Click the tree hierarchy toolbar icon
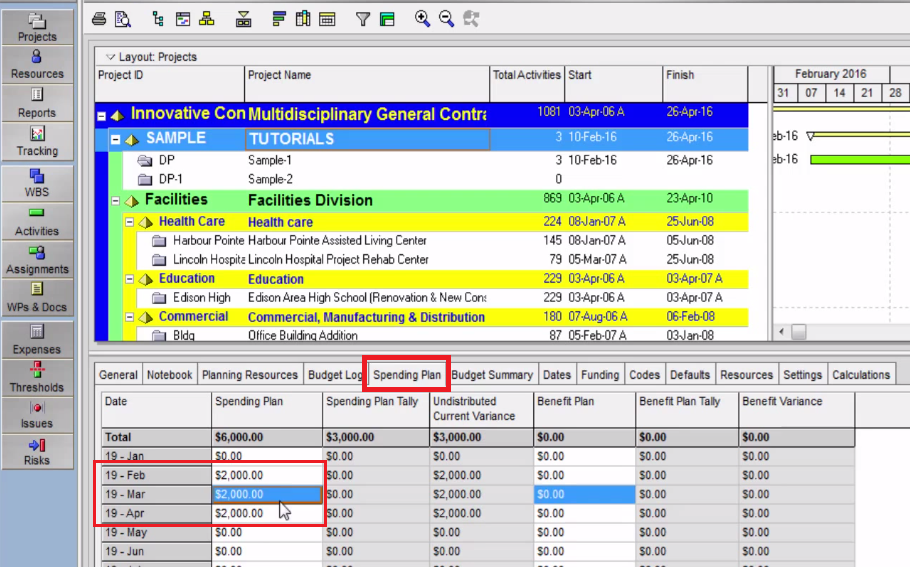This screenshot has width=914, height=567. click(x=158, y=19)
